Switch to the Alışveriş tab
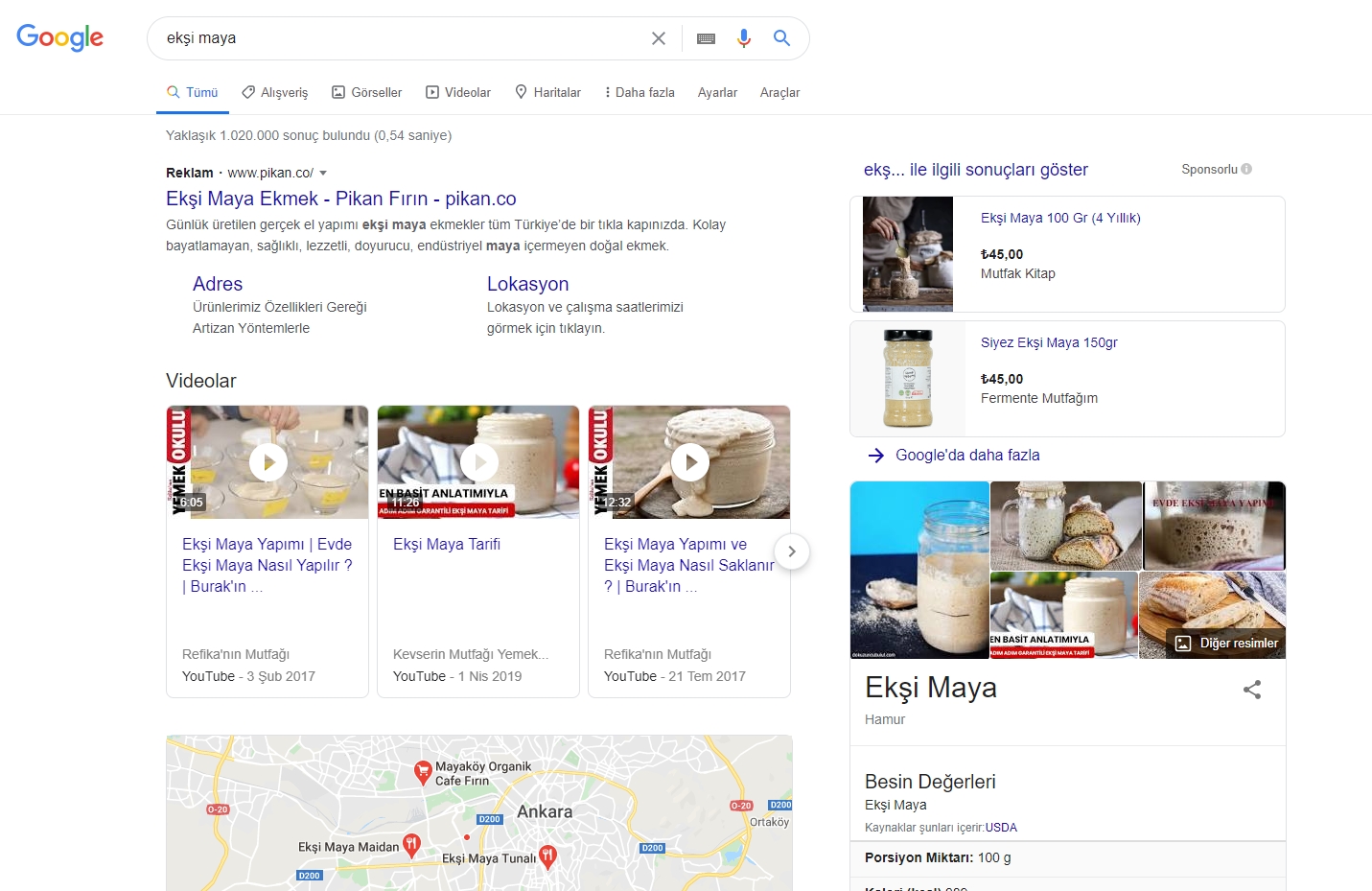The image size is (1372, 891). 275,92
